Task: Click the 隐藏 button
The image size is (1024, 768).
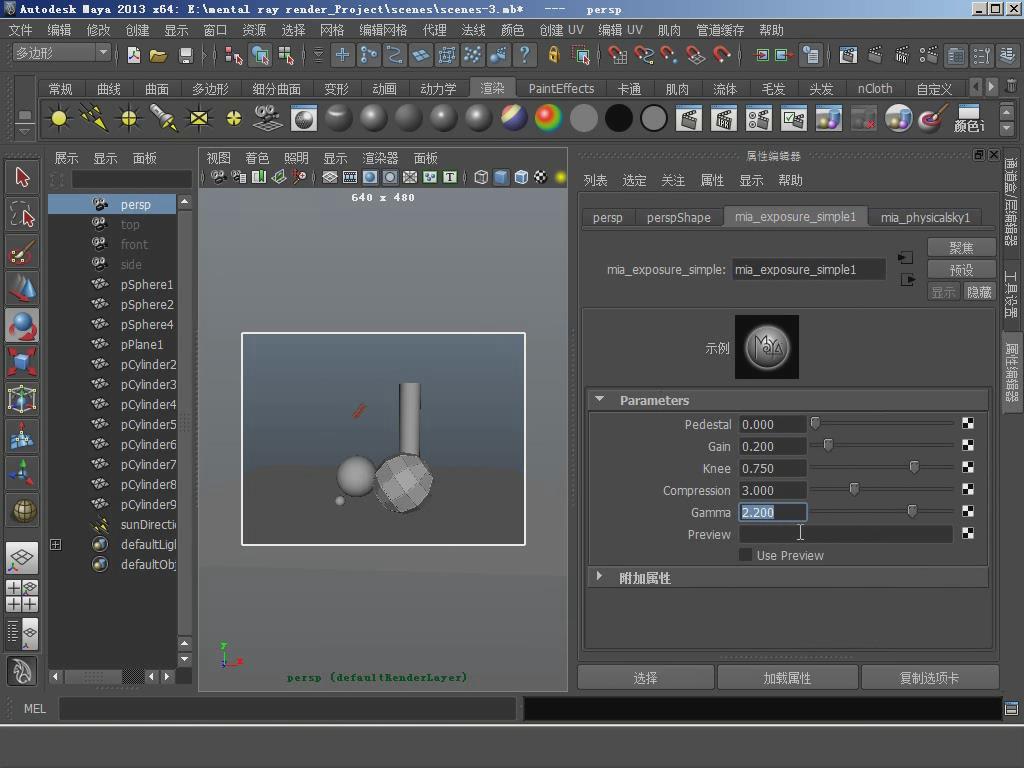Action: click(979, 292)
